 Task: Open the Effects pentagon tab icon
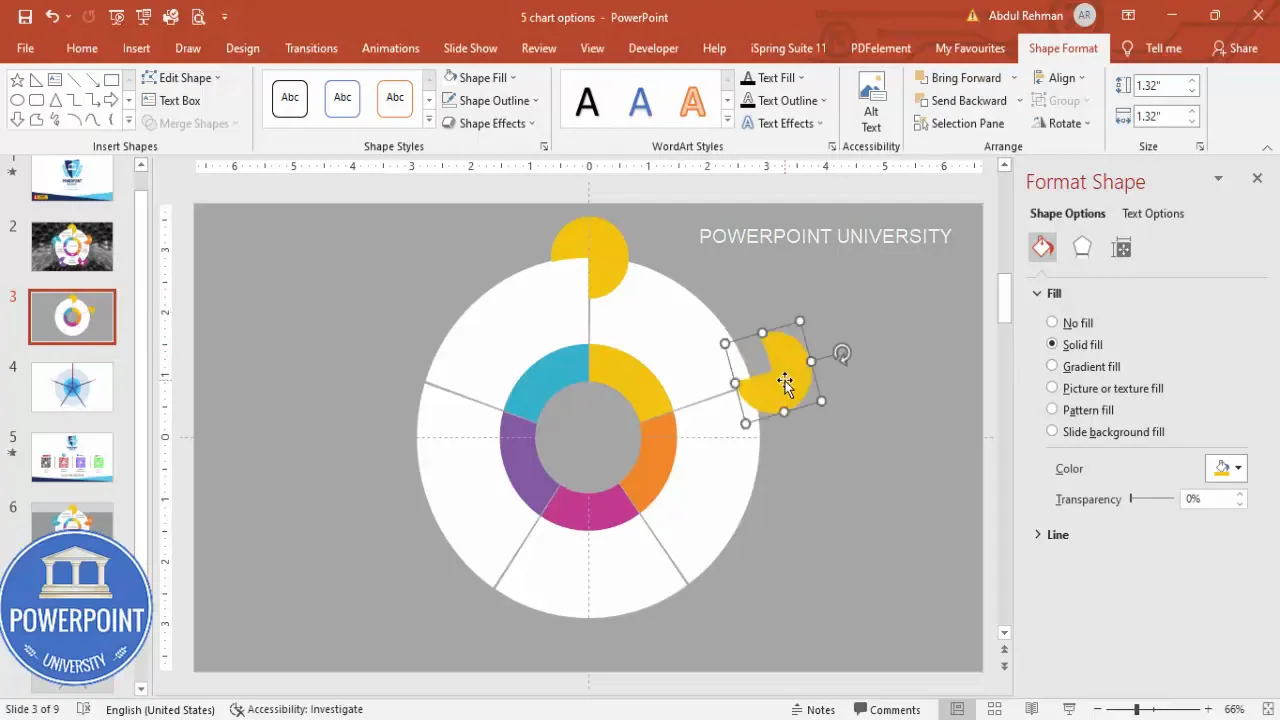click(1082, 248)
